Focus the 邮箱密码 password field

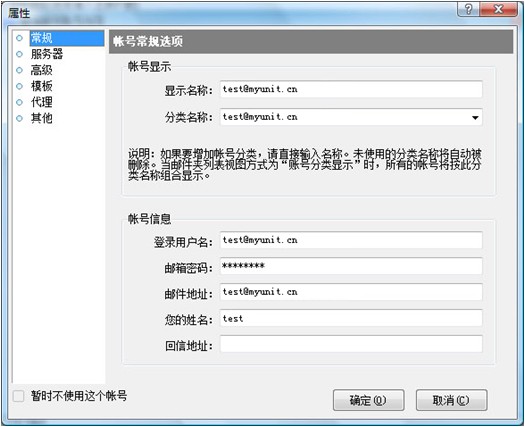(351, 266)
